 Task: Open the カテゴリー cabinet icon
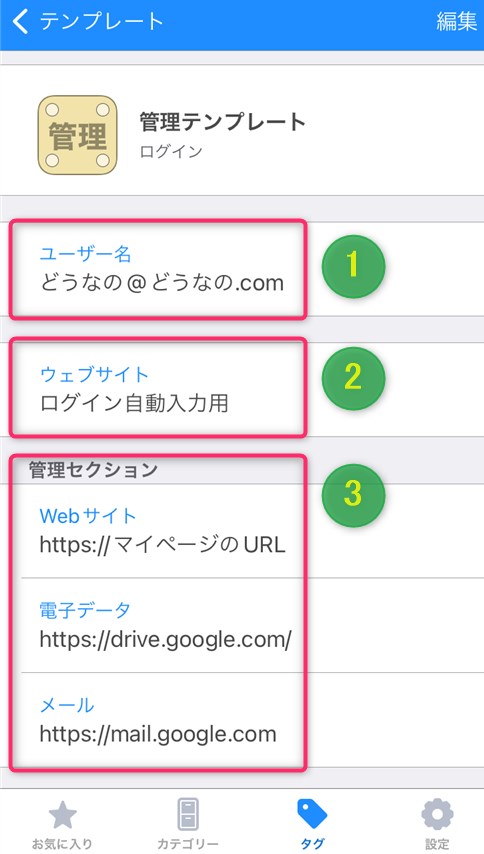[x=188, y=814]
